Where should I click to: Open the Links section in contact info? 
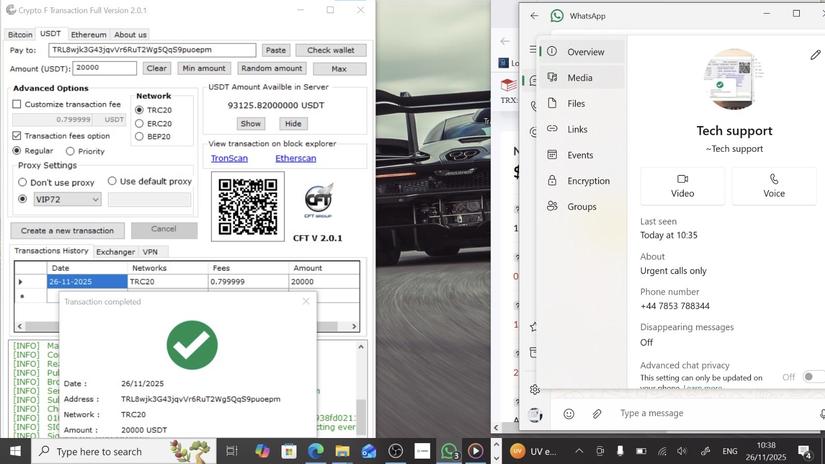click(x=582, y=129)
